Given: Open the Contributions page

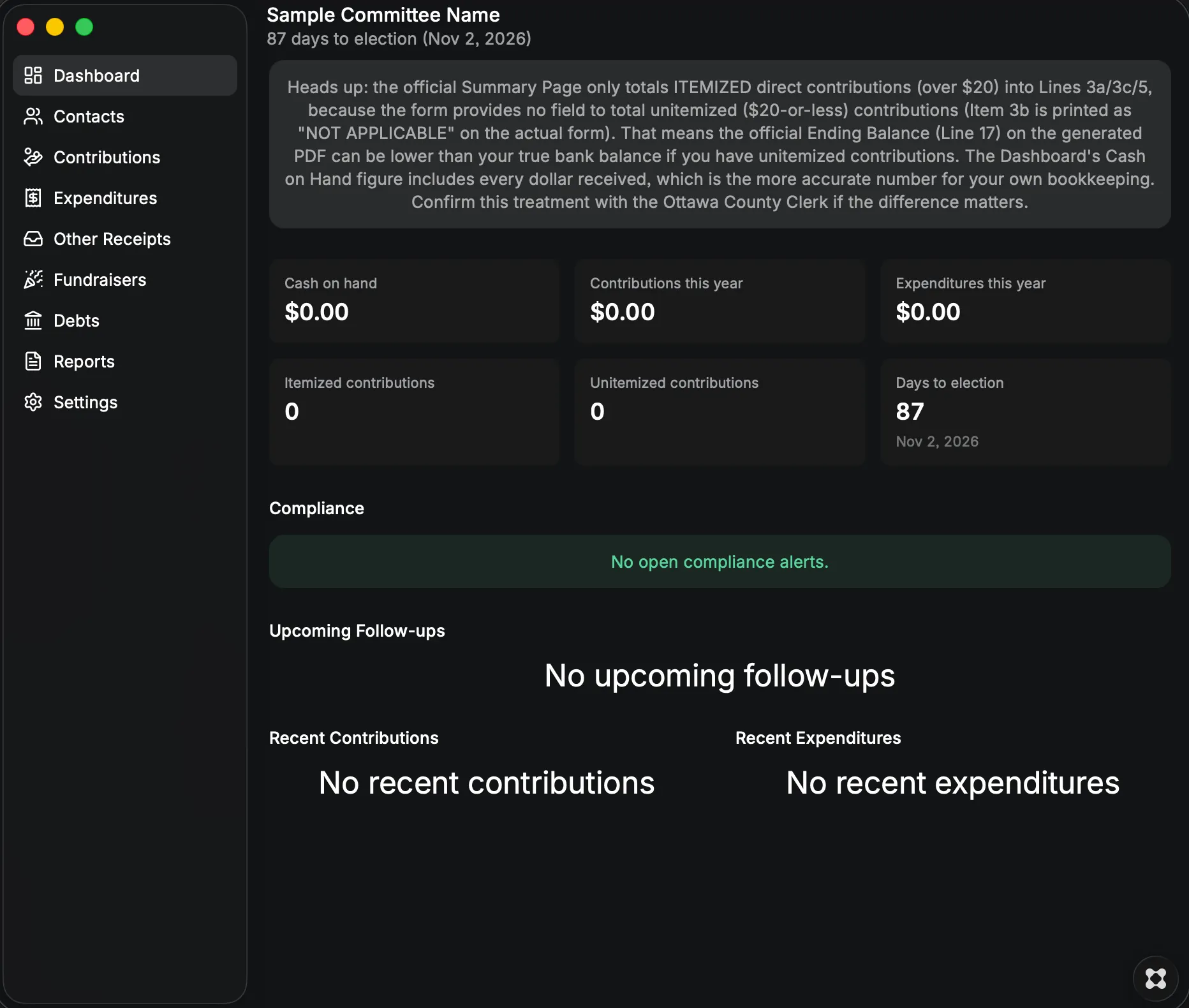Looking at the screenshot, I should [125, 157].
